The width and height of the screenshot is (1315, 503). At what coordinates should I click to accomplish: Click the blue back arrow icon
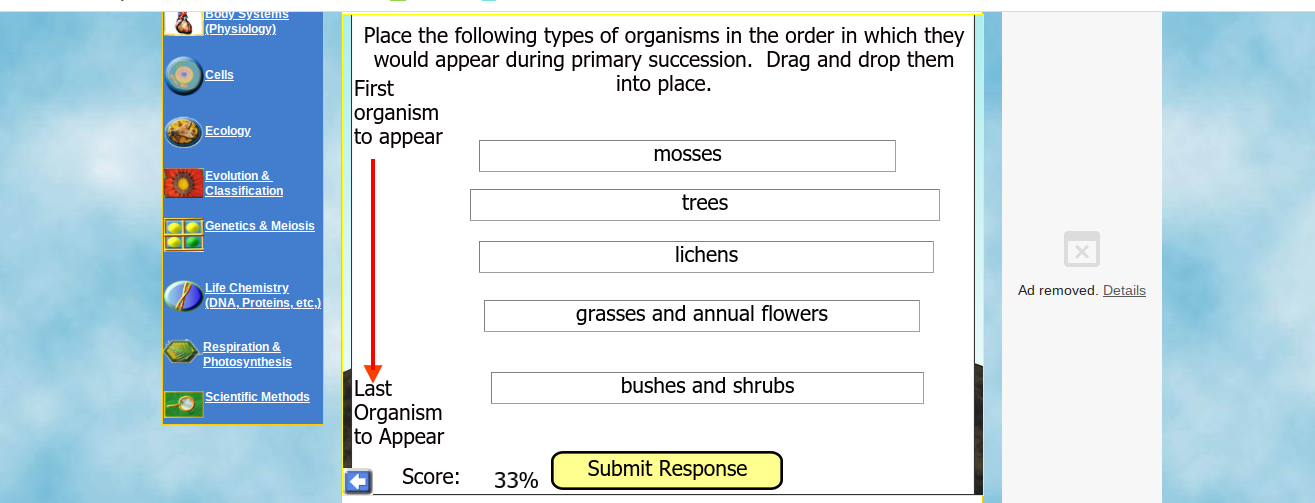358,481
